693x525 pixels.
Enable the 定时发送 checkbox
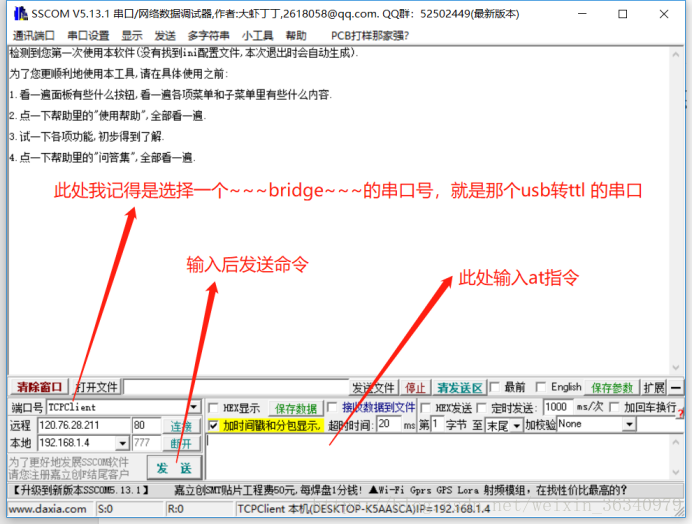click(x=482, y=407)
